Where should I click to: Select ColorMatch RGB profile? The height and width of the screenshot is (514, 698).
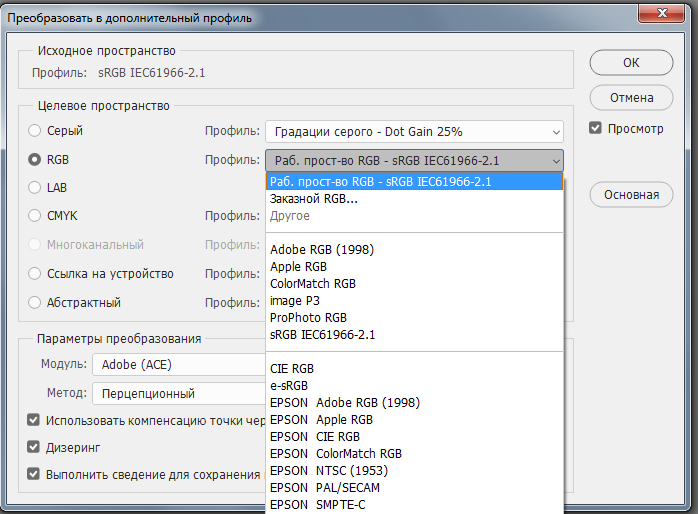[414, 283]
